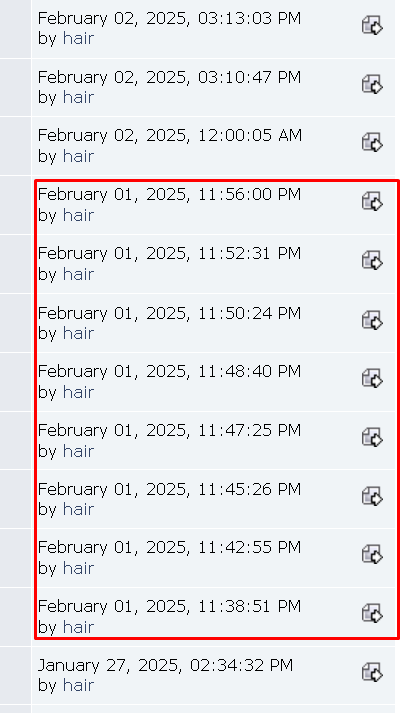
Task: Select hair username under 11:50:24 PM post
Action: 78,333
